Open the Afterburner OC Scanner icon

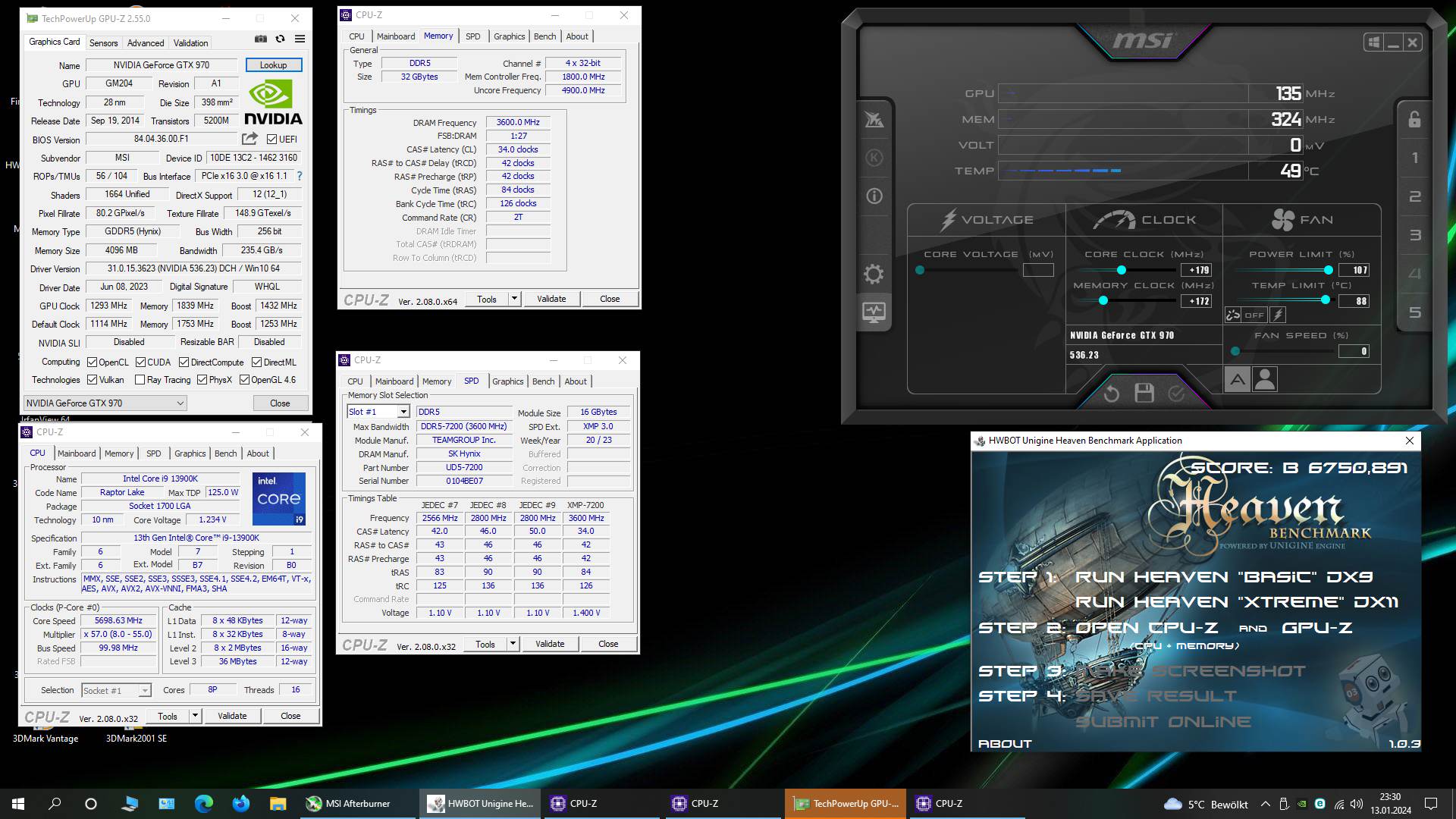pyautogui.click(x=874, y=119)
